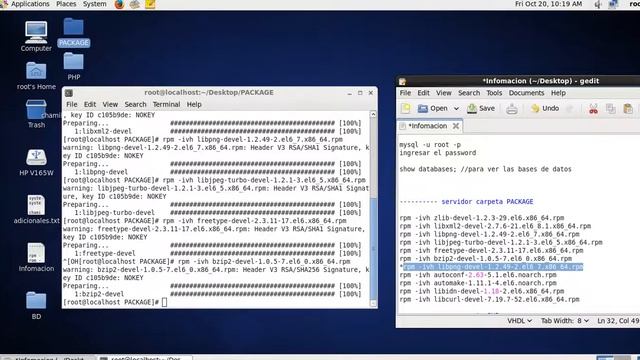Open the Tab Width dropdown
Image resolution: width=640 pixels, height=360 pixels.
tap(564, 321)
